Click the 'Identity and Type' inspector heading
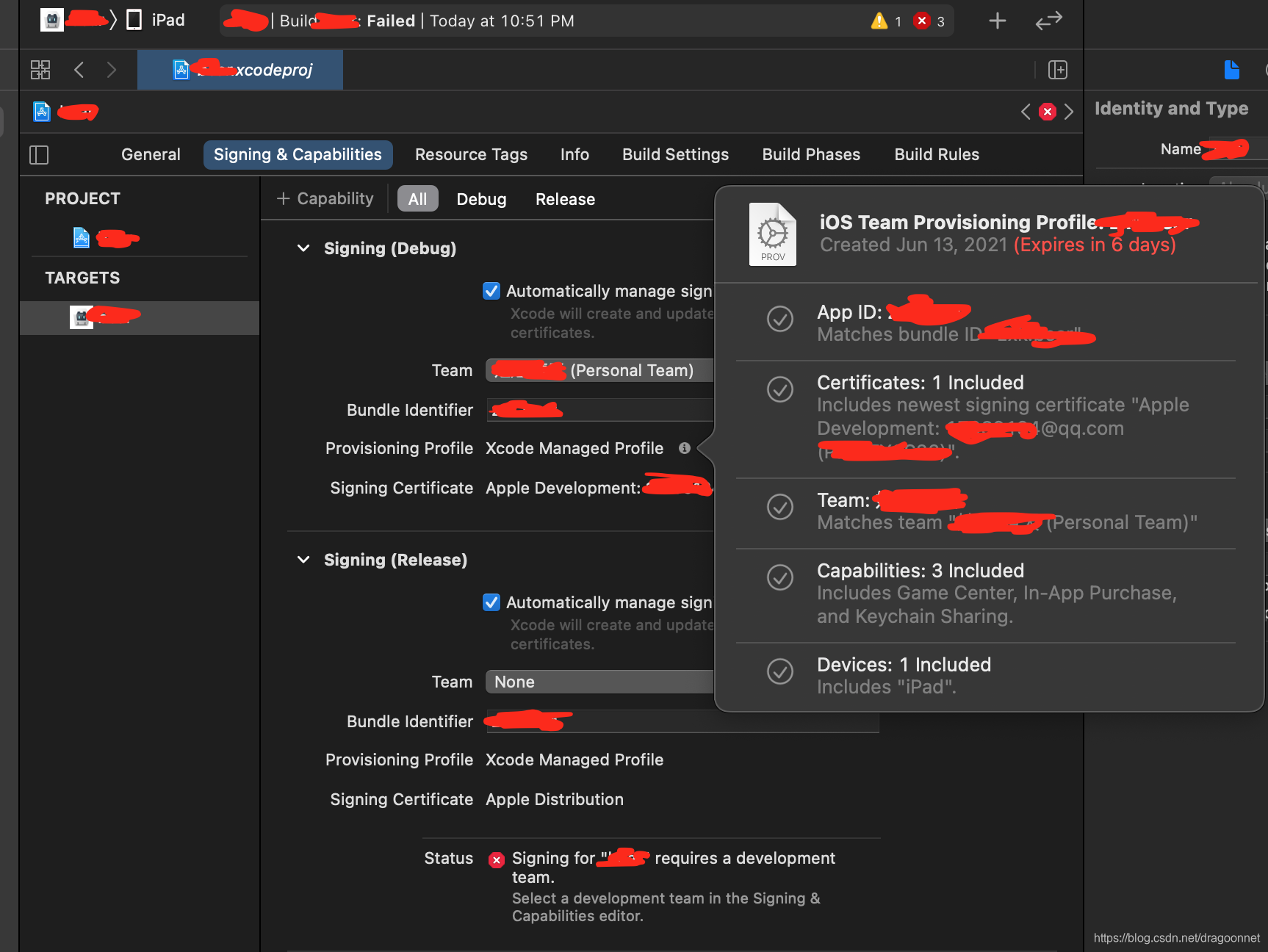1268x952 pixels. click(x=1171, y=109)
